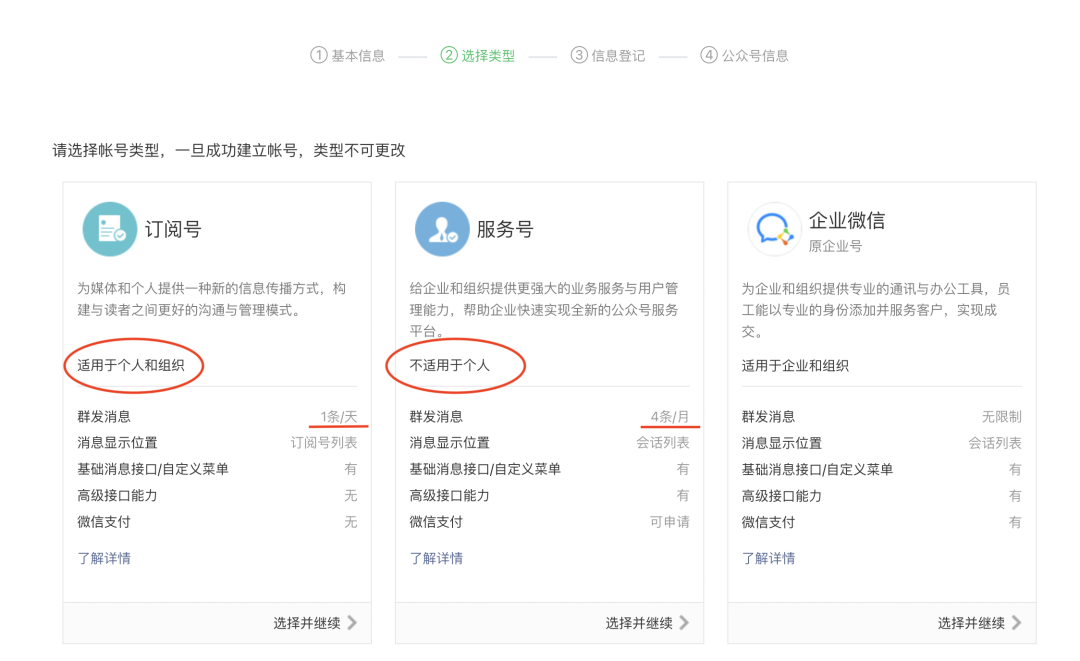The image size is (1080, 661).
Task: Click the chevron arrow in 订阅号 card footer
Action: point(353,623)
